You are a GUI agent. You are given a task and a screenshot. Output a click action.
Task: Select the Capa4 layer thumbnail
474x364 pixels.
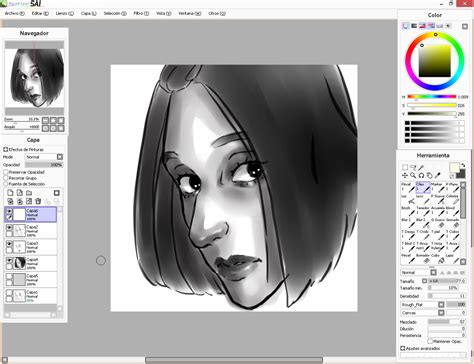coord(20,263)
